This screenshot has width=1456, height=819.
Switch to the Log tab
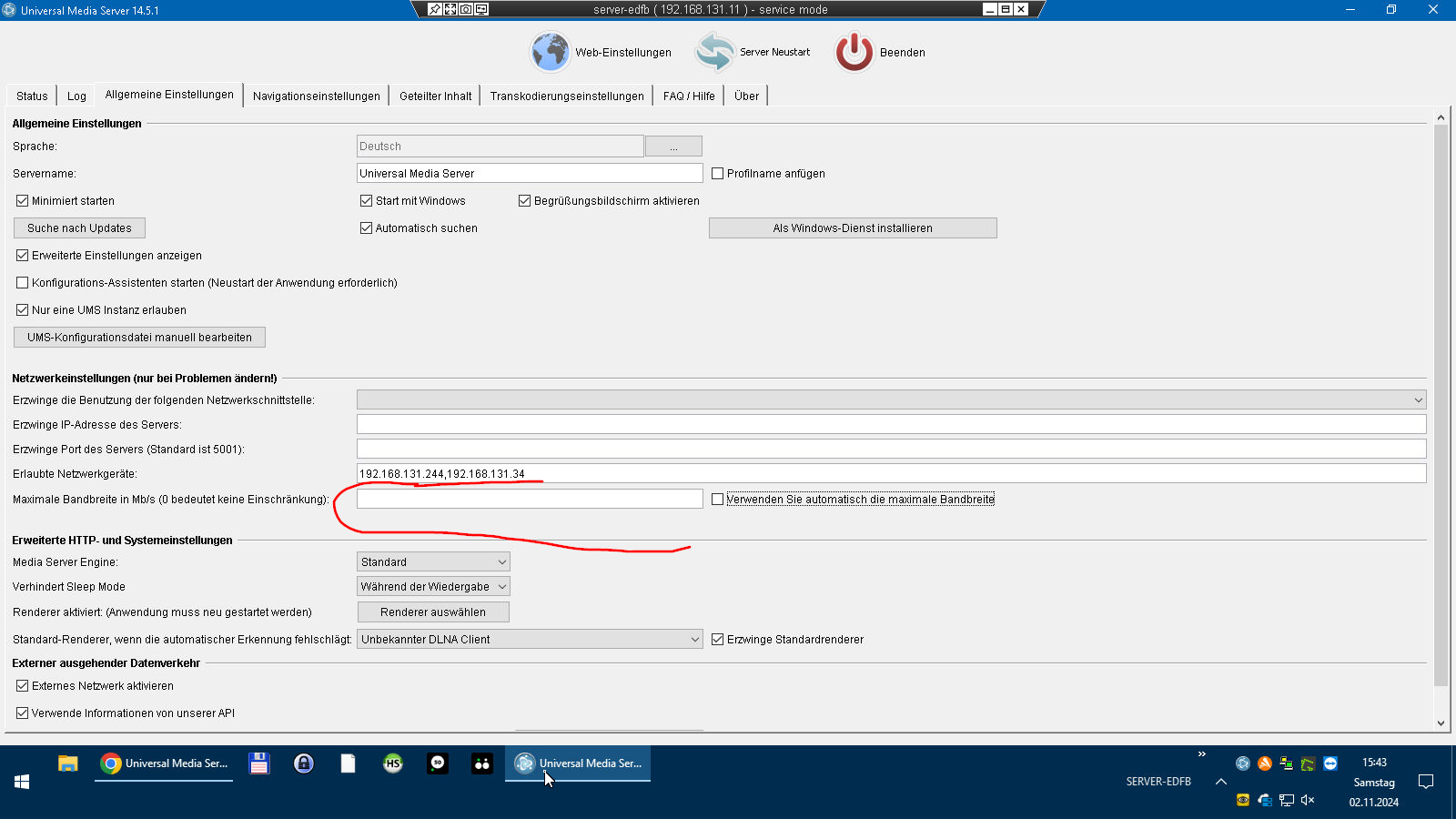(x=76, y=96)
